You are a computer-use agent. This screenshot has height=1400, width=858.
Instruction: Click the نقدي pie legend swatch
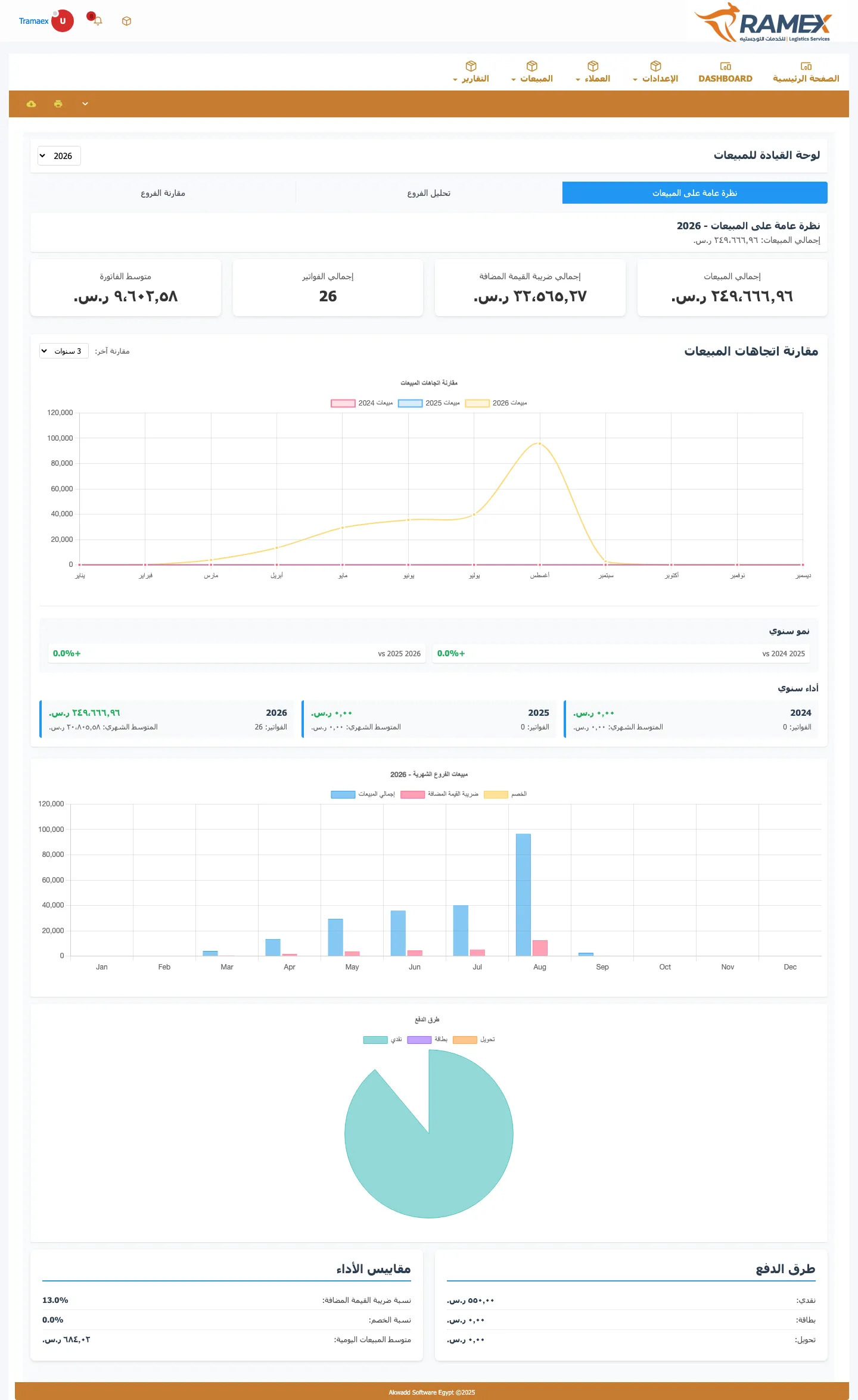(375, 1040)
